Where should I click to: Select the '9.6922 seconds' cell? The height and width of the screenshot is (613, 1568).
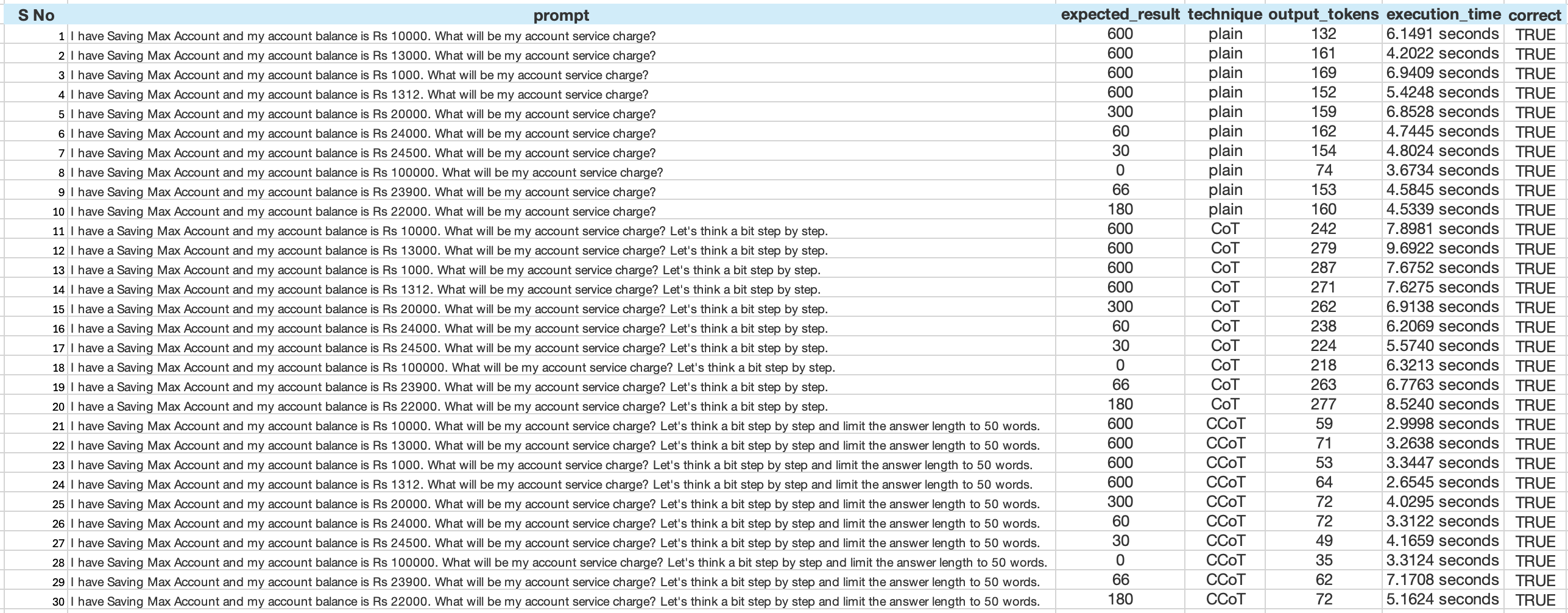pos(1442,249)
